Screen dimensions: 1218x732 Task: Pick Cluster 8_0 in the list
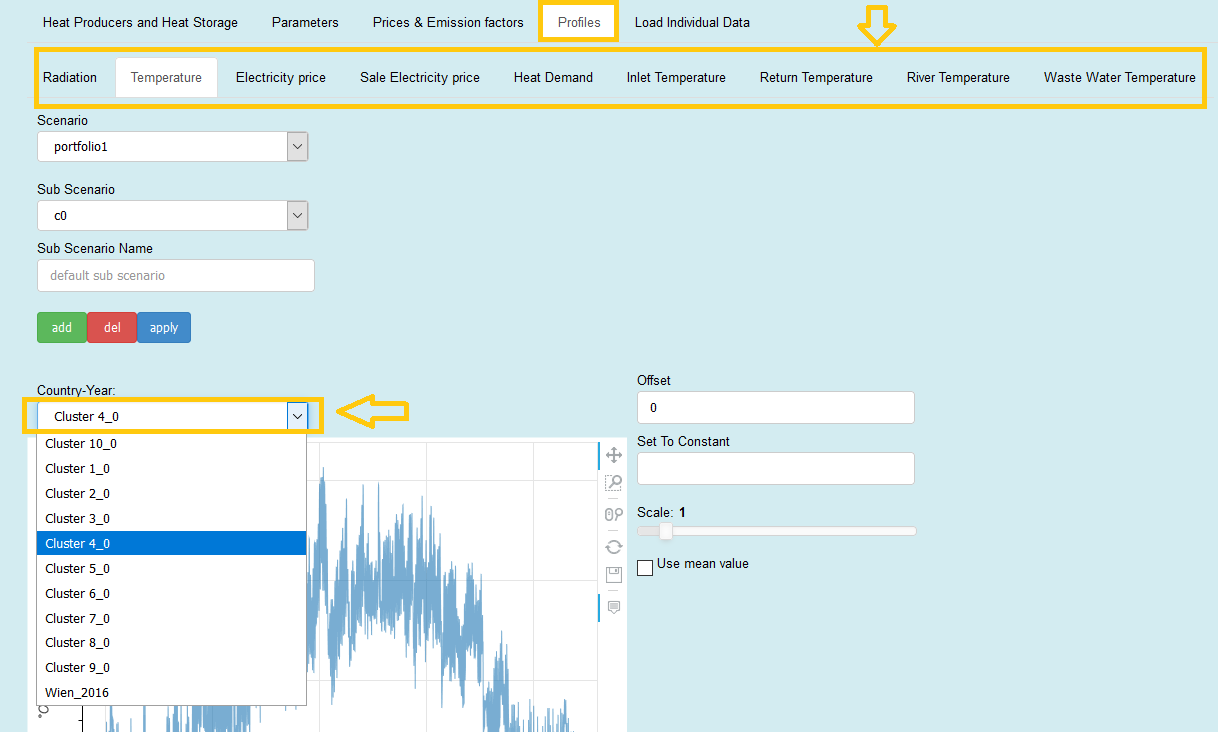point(171,643)
